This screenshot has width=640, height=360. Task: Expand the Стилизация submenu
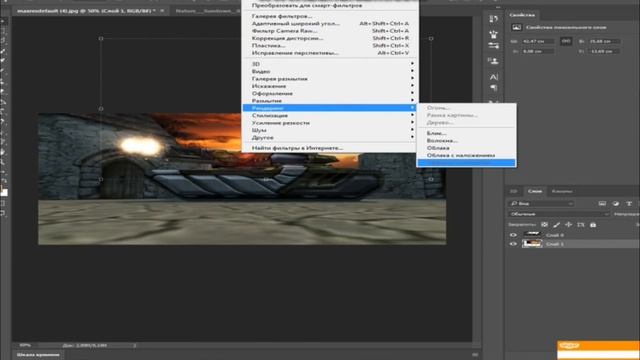(330, 116)
